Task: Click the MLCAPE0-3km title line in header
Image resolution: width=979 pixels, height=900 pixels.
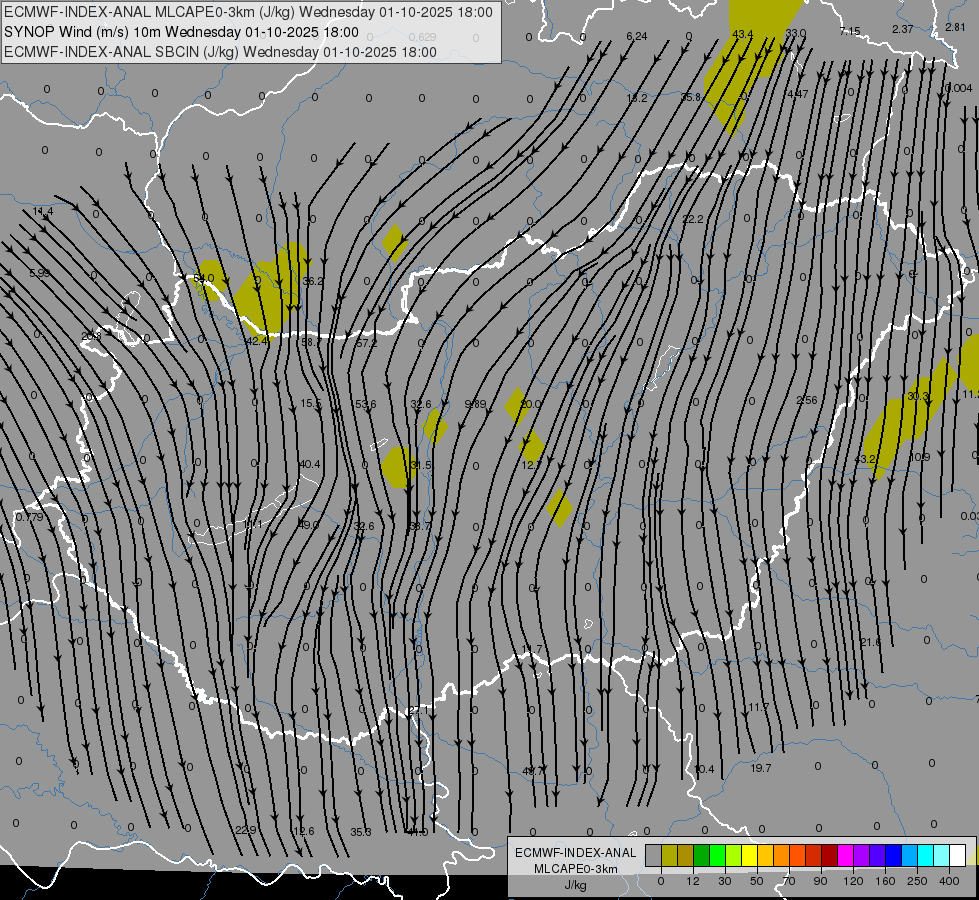Action: coord(248,12)
